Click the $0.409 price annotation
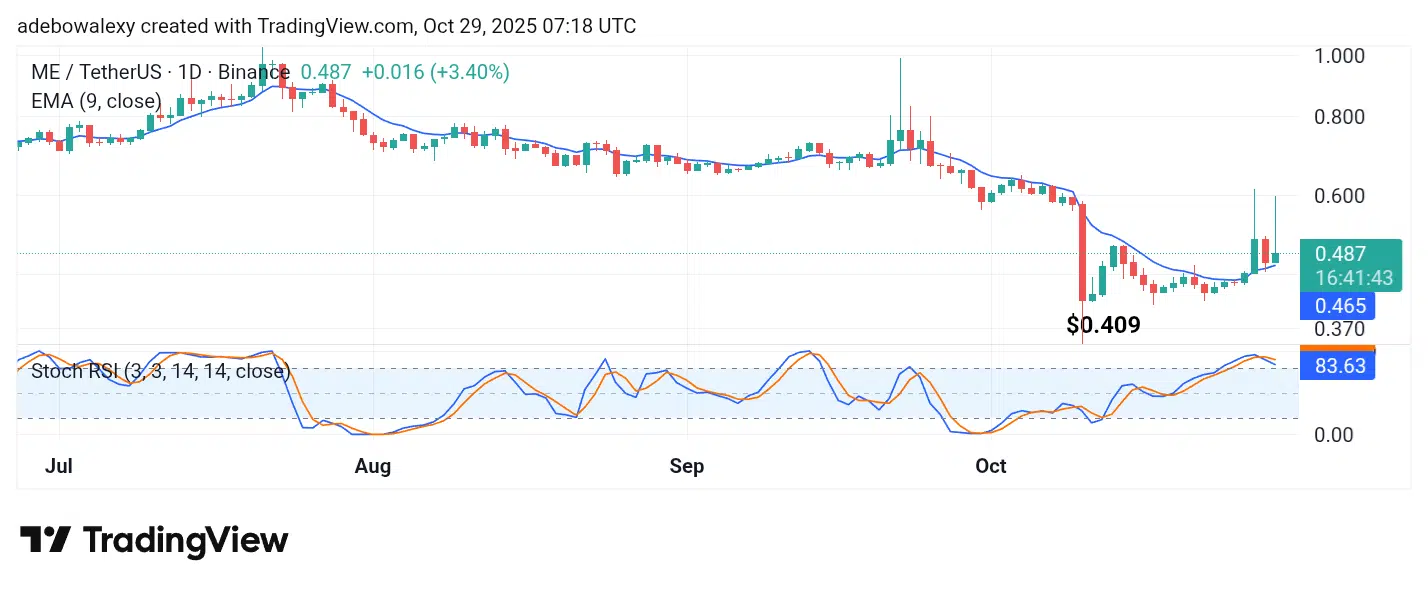Viewport: 1428px width, 591px height. click(1103, 325)
